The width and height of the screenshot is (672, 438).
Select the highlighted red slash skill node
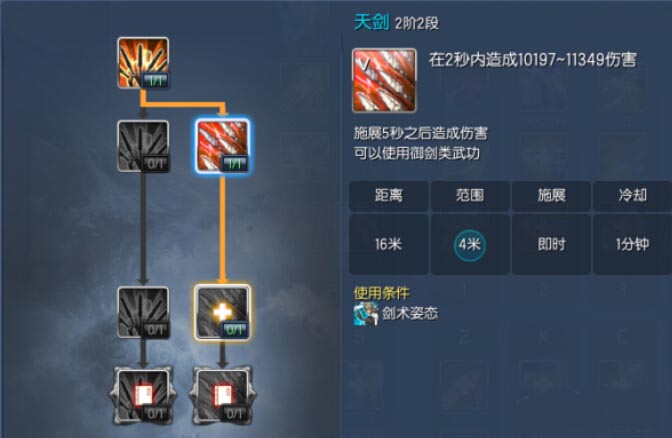click(x=222, y=146)
